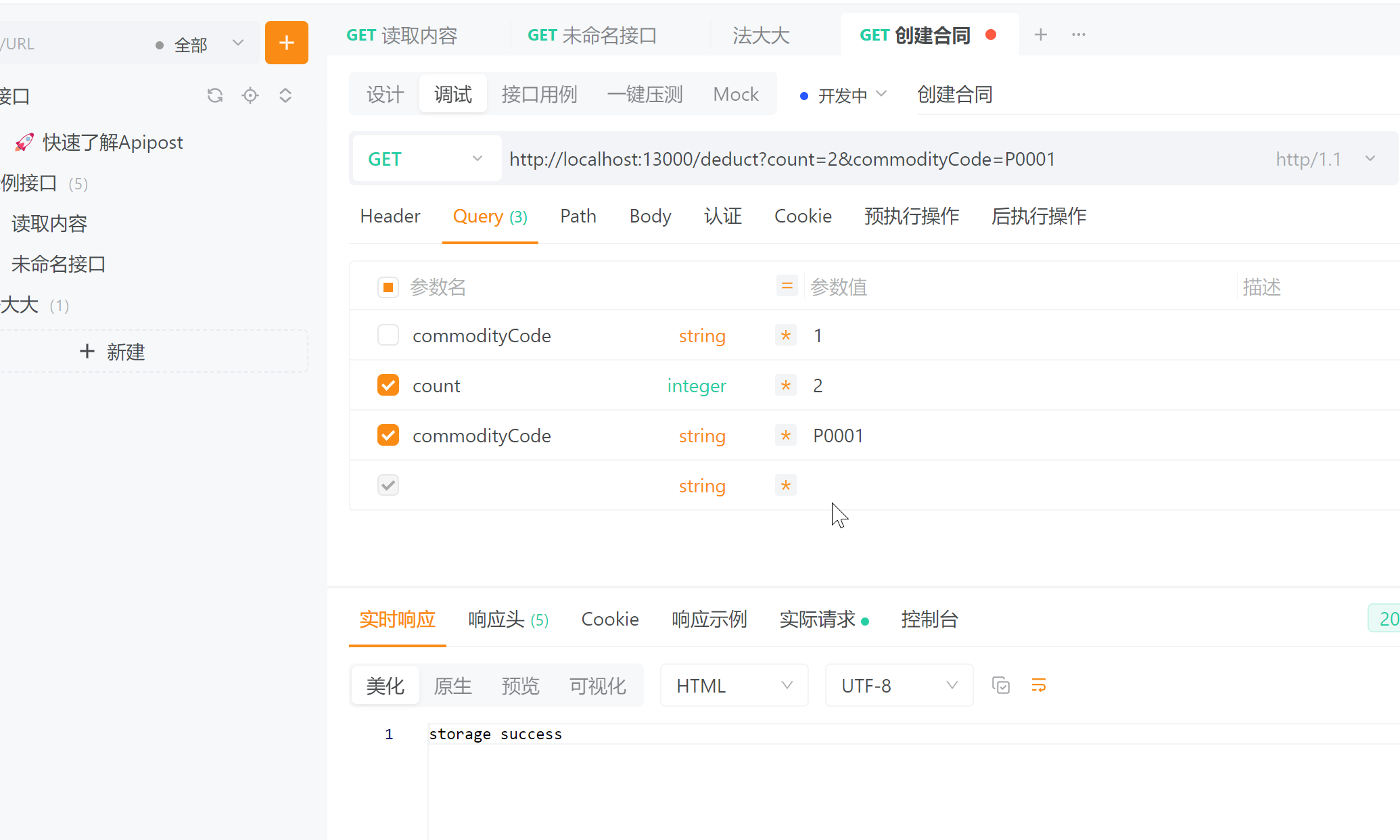This screenshot has width=1400, height=840.
Task: Switch to the Header tab
Action: tap(390, 216)
